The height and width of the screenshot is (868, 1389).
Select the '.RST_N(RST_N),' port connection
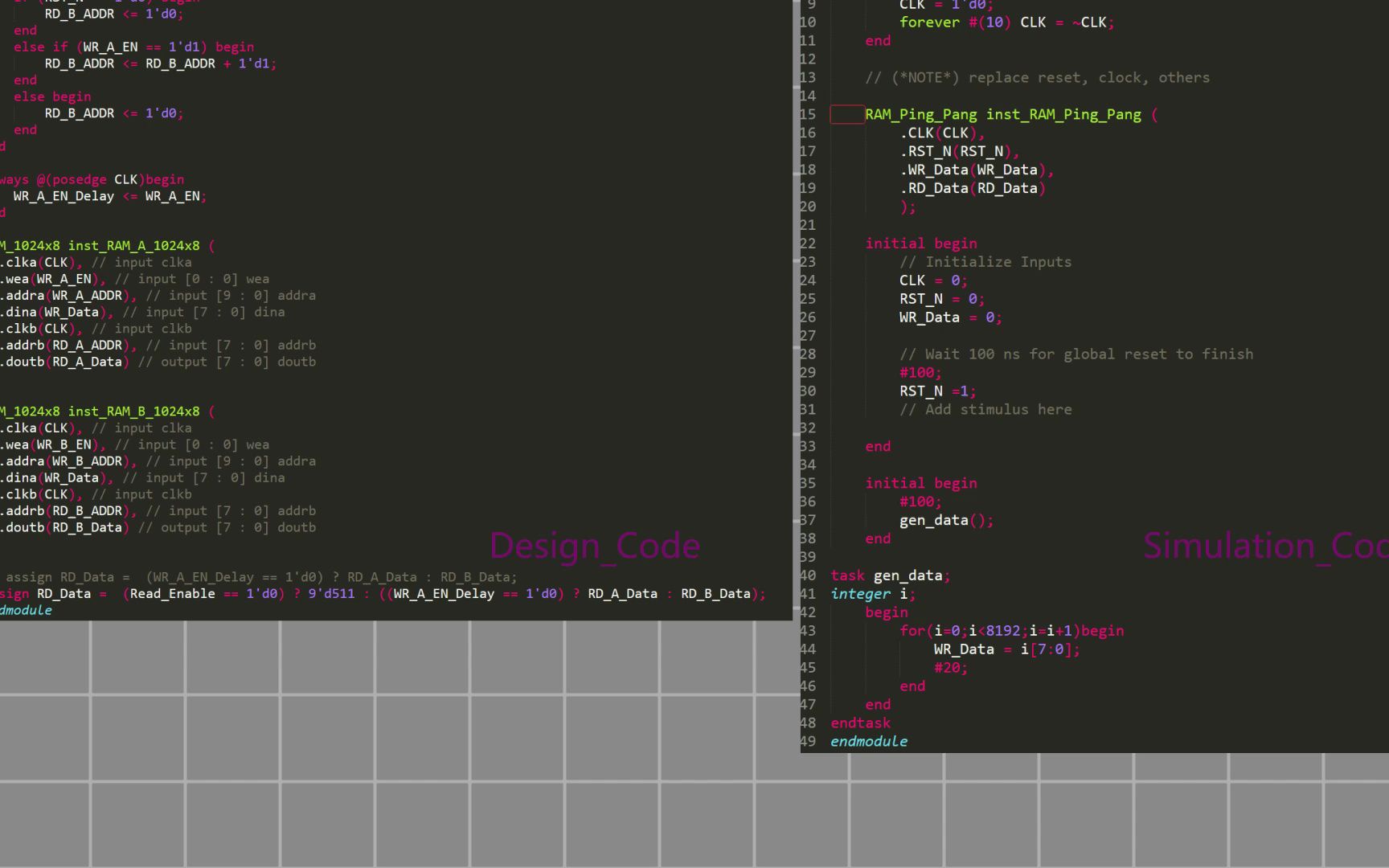[960, 152]
